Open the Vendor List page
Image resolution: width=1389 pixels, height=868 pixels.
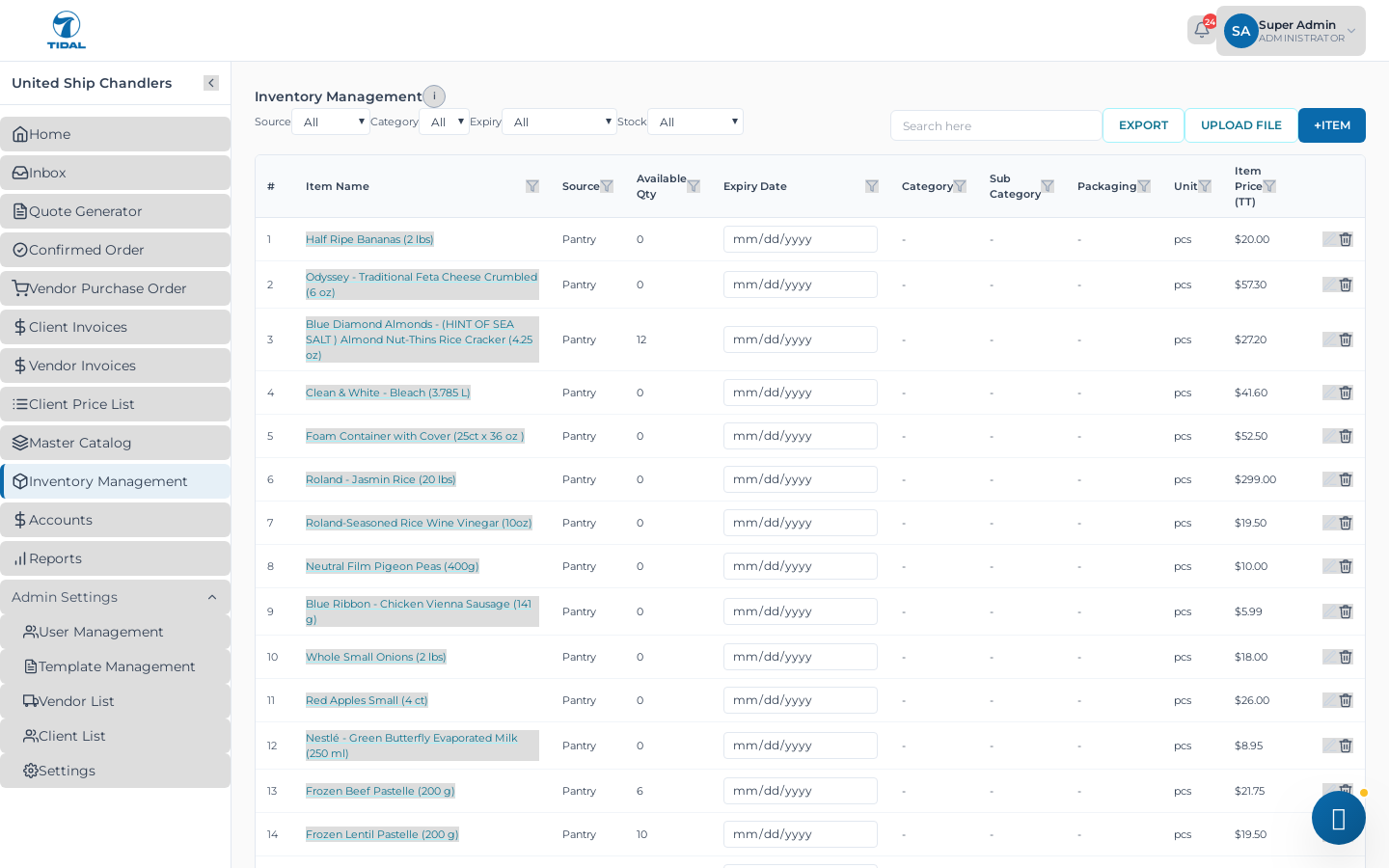[115, 701]
